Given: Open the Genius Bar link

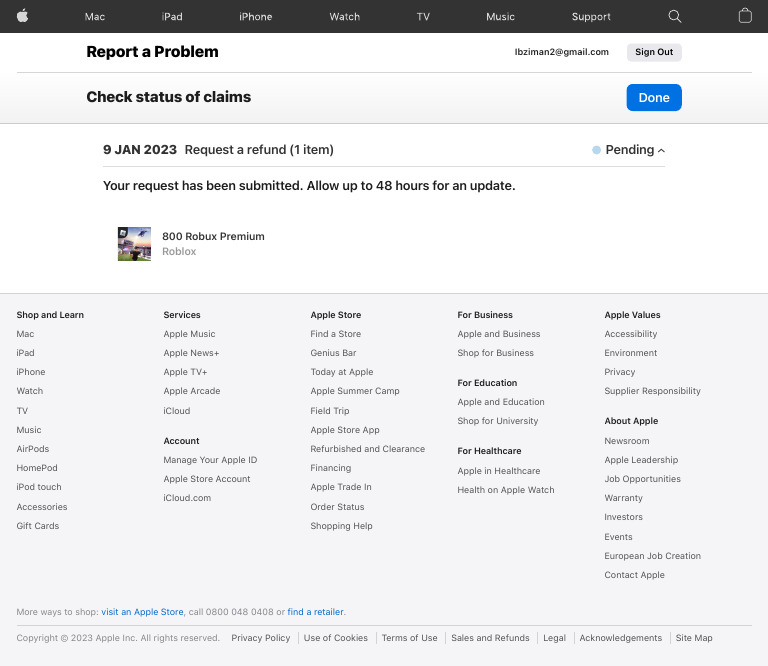Looking at the screenshot, I should [333, 353].
